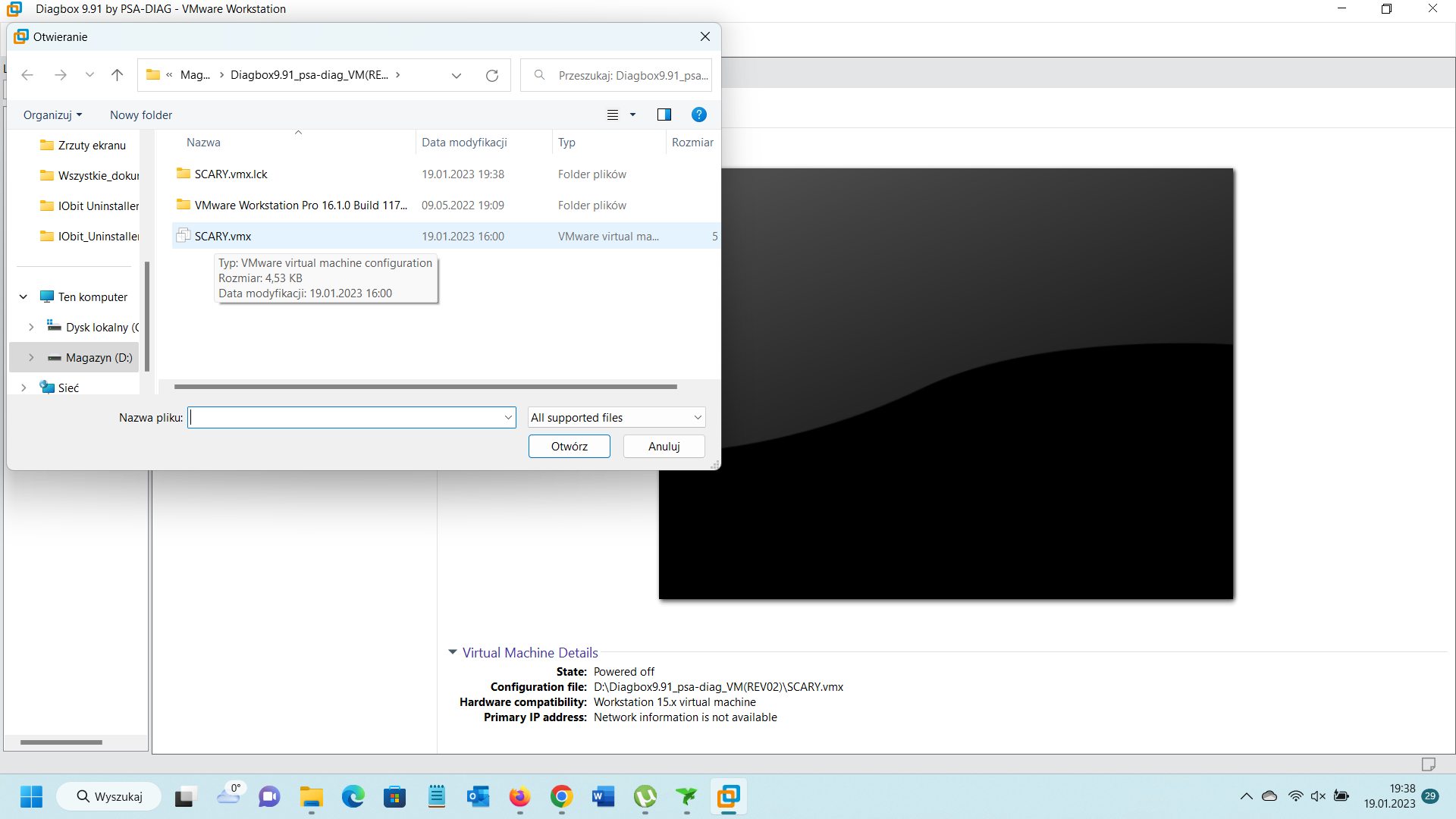This screenshot has width=1456, height=819.
Task: Sort by Data modyfikacji column
Action: pyautogui.click(x=464, y=143)
